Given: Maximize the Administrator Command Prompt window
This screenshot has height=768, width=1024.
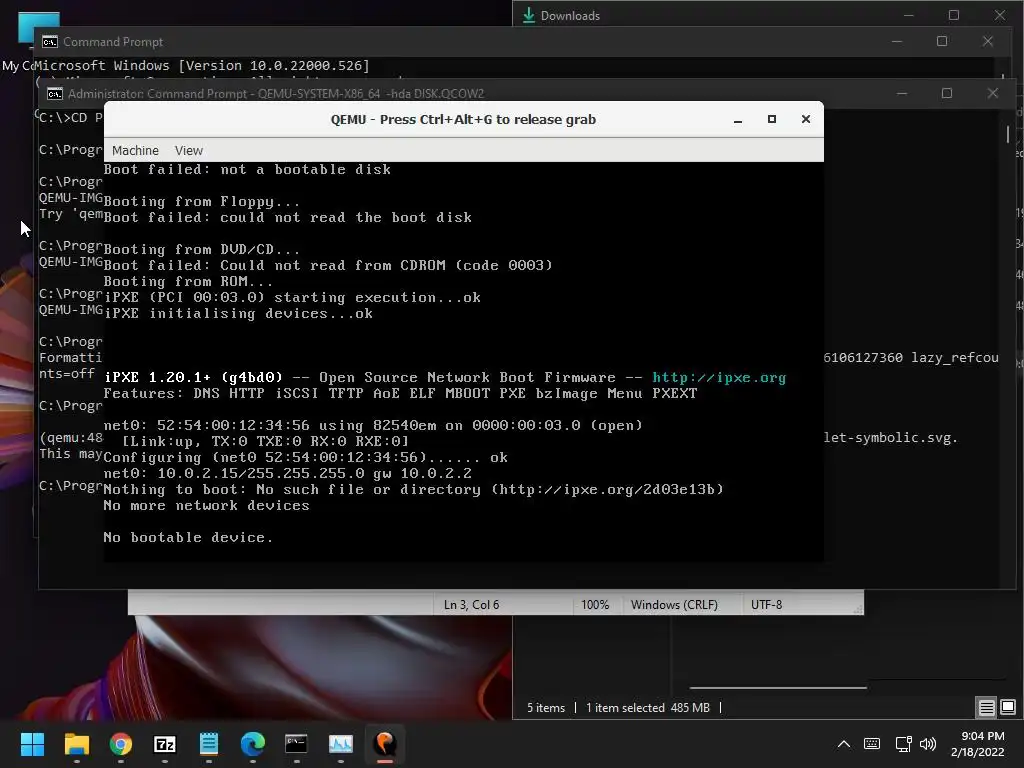Looking at the screenshot, I should [x=947, y=93].
